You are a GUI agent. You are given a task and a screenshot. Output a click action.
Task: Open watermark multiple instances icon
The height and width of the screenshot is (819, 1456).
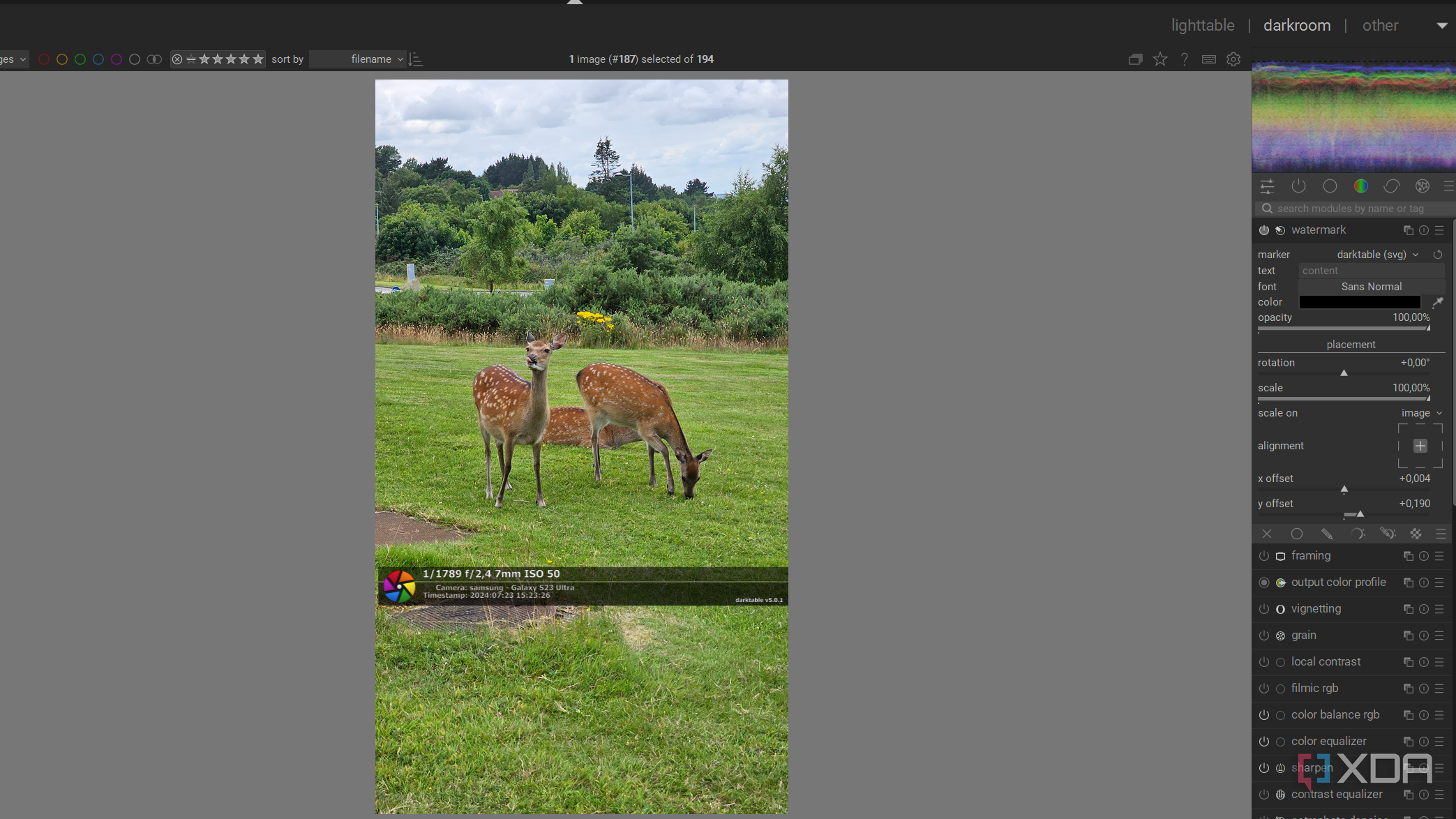1408,230
